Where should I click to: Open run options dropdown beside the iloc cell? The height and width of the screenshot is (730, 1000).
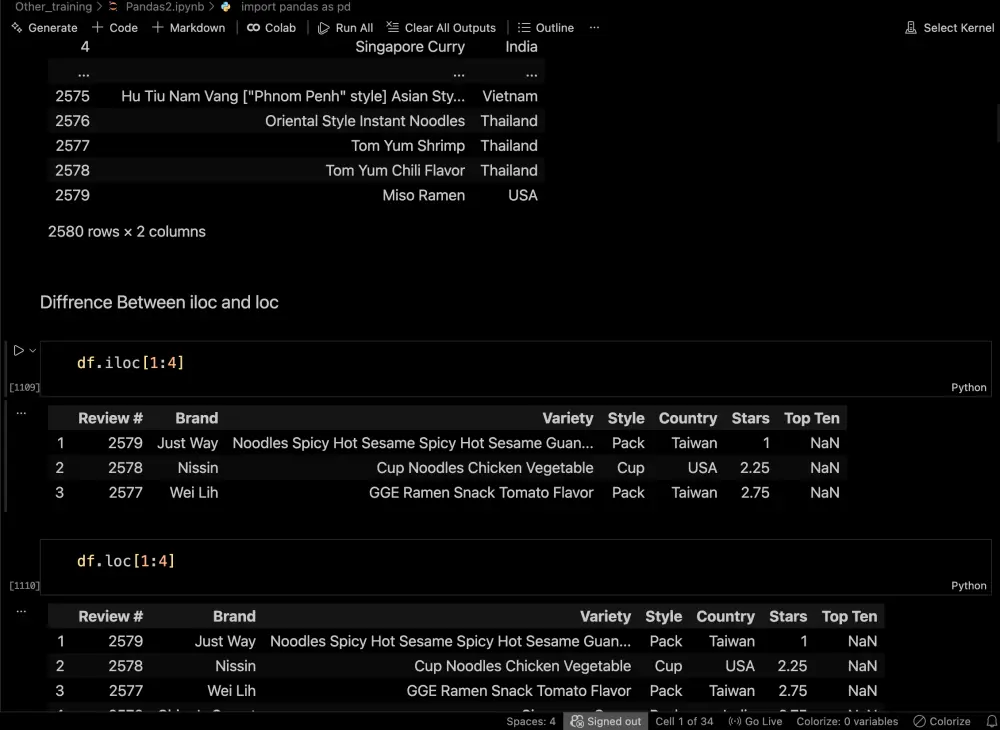33,350
